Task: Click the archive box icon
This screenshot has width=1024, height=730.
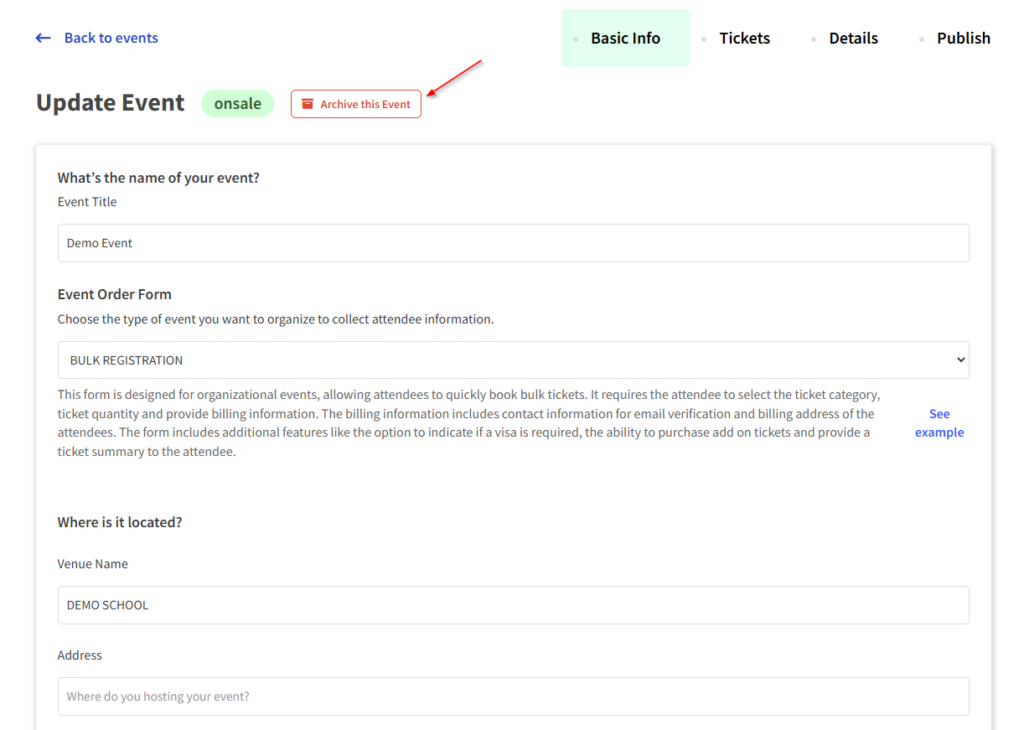Action: [308, 104]
